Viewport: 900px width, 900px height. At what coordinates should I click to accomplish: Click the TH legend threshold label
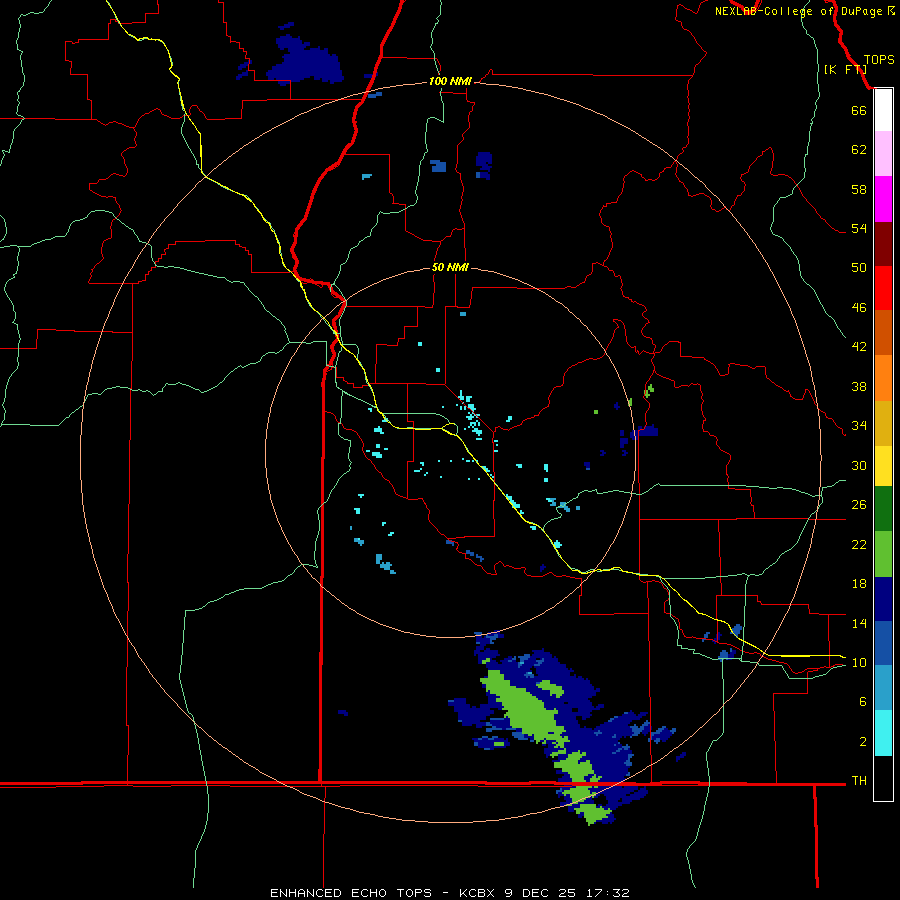click(x=859, y=781)
